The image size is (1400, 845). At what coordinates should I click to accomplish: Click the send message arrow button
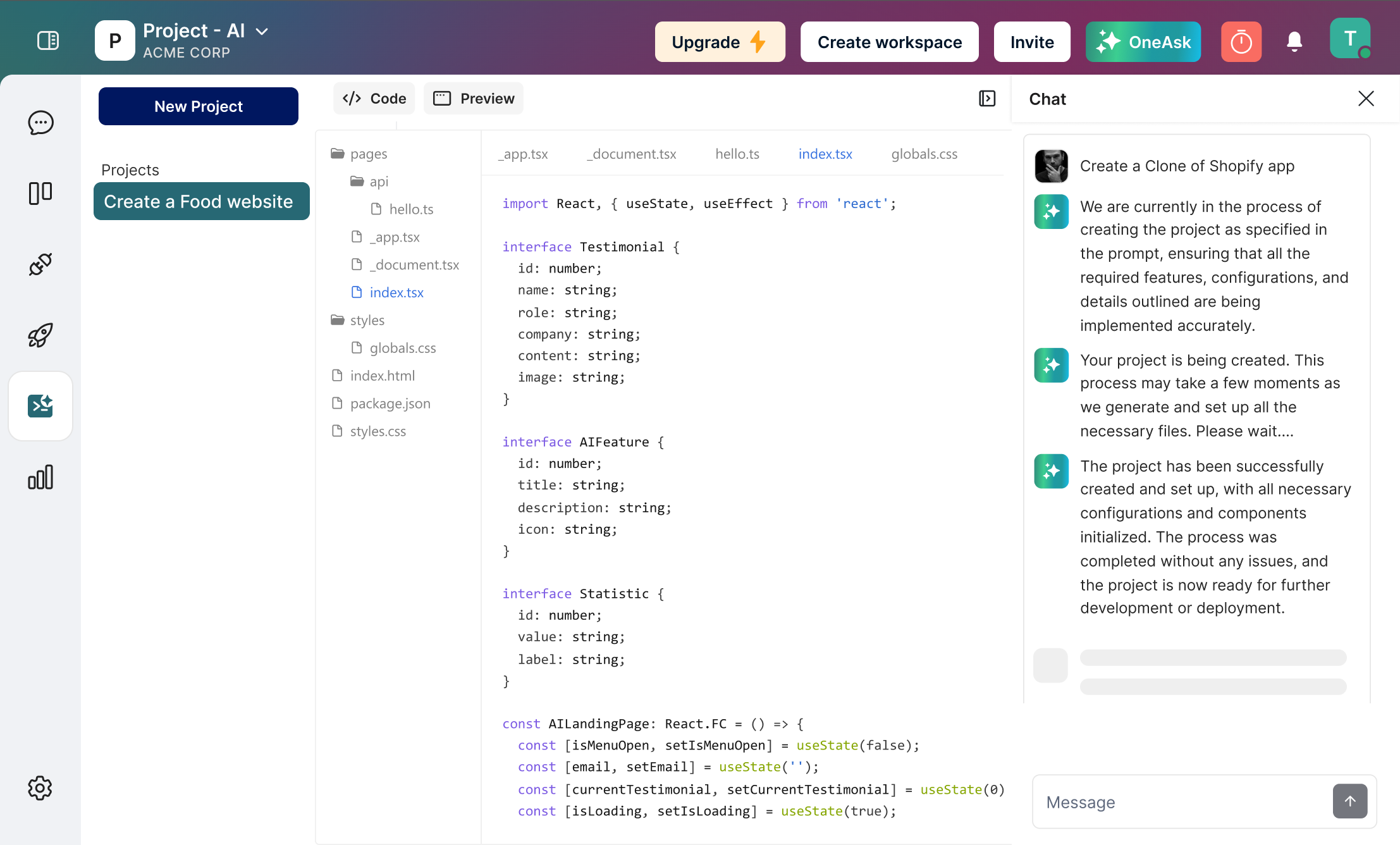(1350, 801)
